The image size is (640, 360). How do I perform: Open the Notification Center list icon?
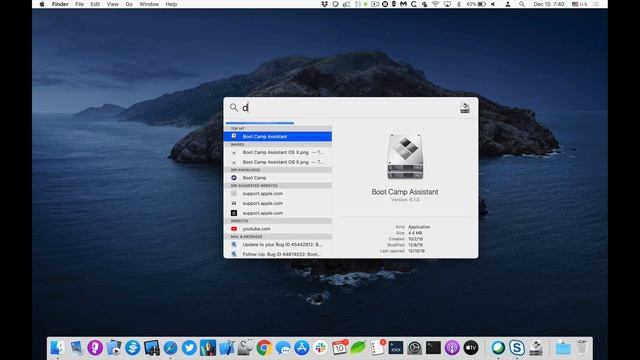[x=596, y=4]
